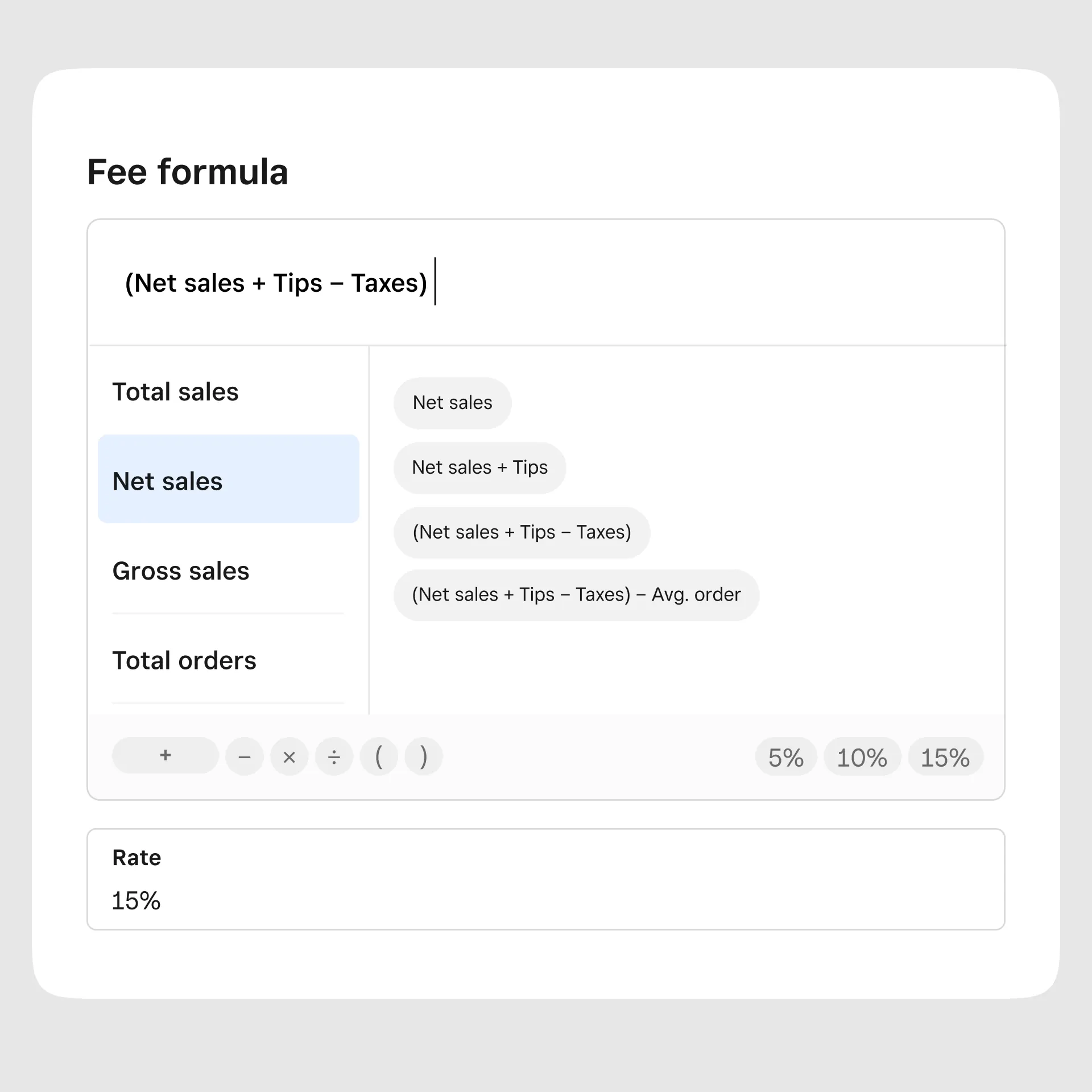
Task: Choose the 10% rate chip
Action: tap(862, 757)
